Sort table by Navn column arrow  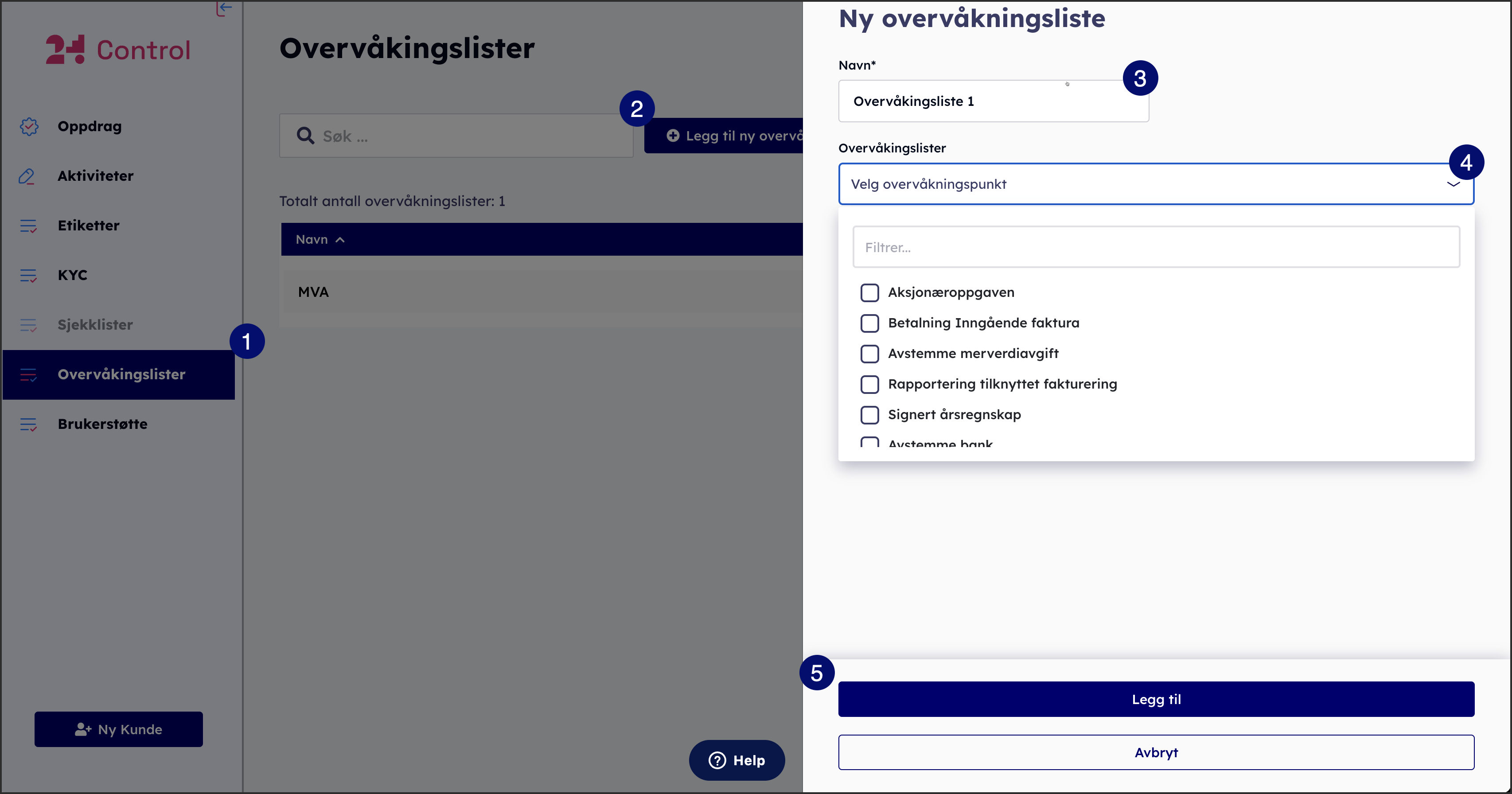[340, 239]
